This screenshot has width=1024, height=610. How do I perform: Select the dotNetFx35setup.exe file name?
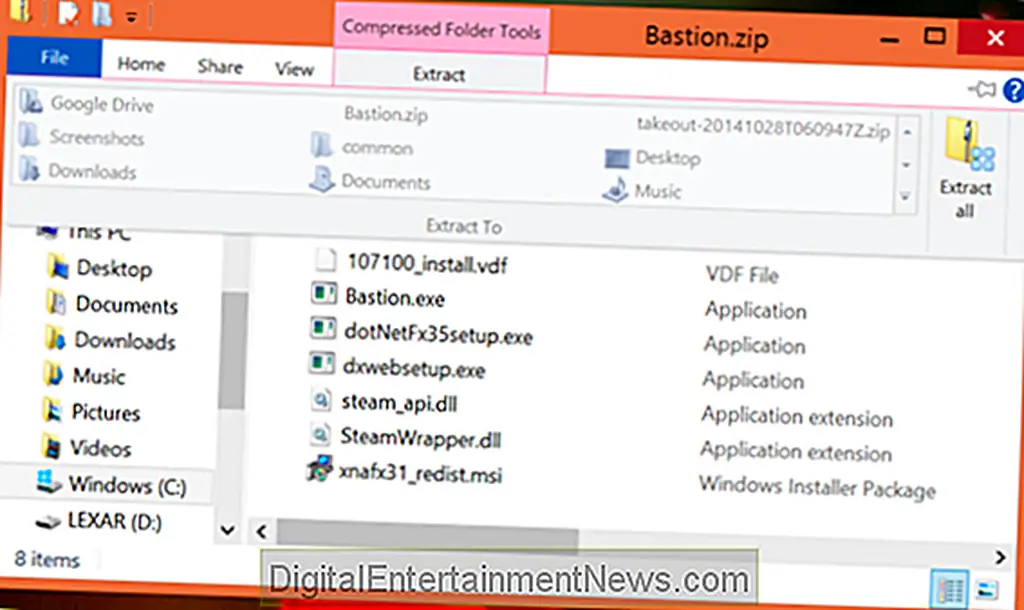coord(438,333)
